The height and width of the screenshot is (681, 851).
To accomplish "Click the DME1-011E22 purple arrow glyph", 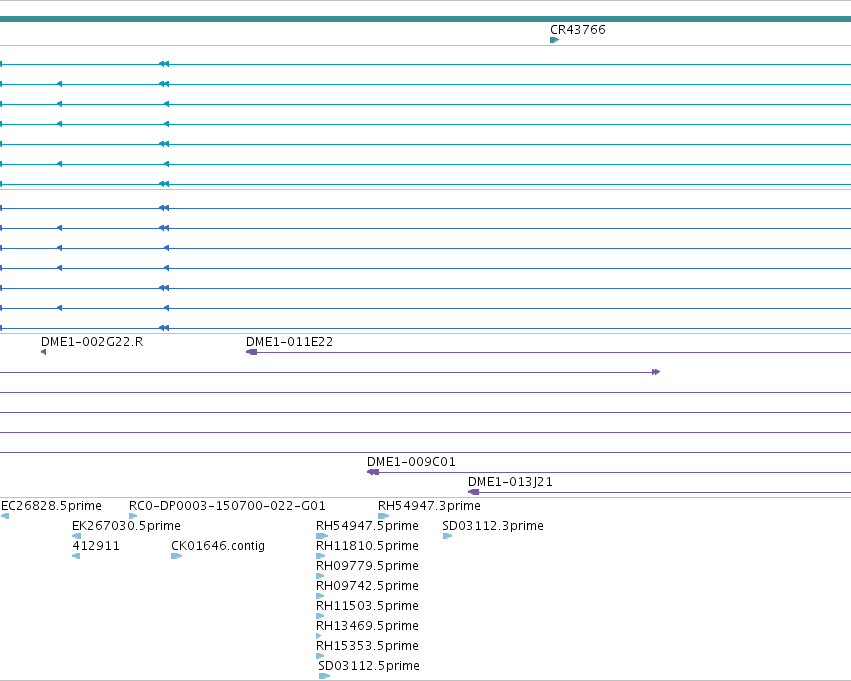I will 251,352.
